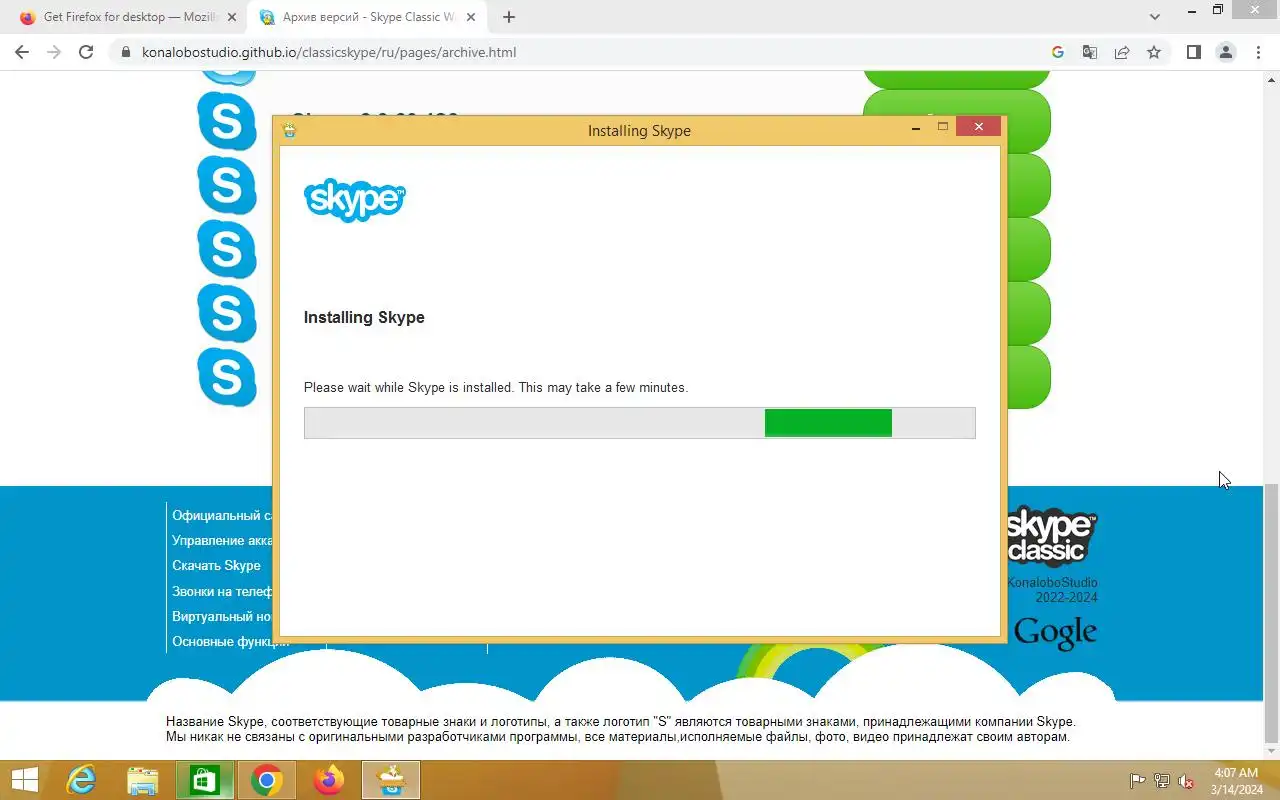This screenshot has width=1280, height=800.
Task: Open the Звонки на телеф... footer link
Action: coord(222,591)
